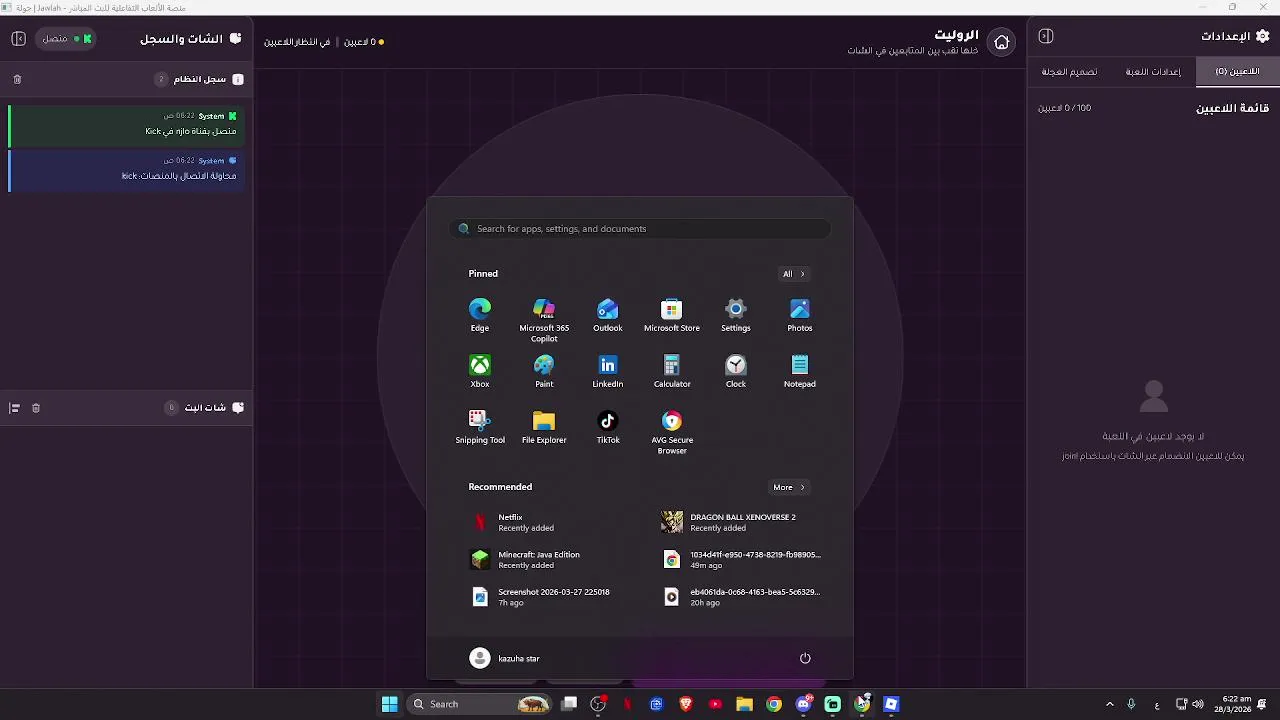Viewport: 1280px width, 720px height.
Task: Open Notepad app
Action: [x=800, y=370]
